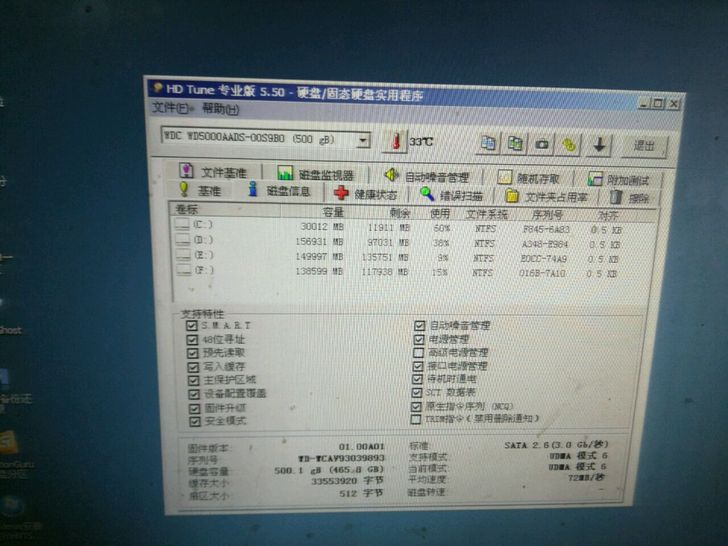Toggle the SCT 数据表 checkbox

tap(417, 393)
